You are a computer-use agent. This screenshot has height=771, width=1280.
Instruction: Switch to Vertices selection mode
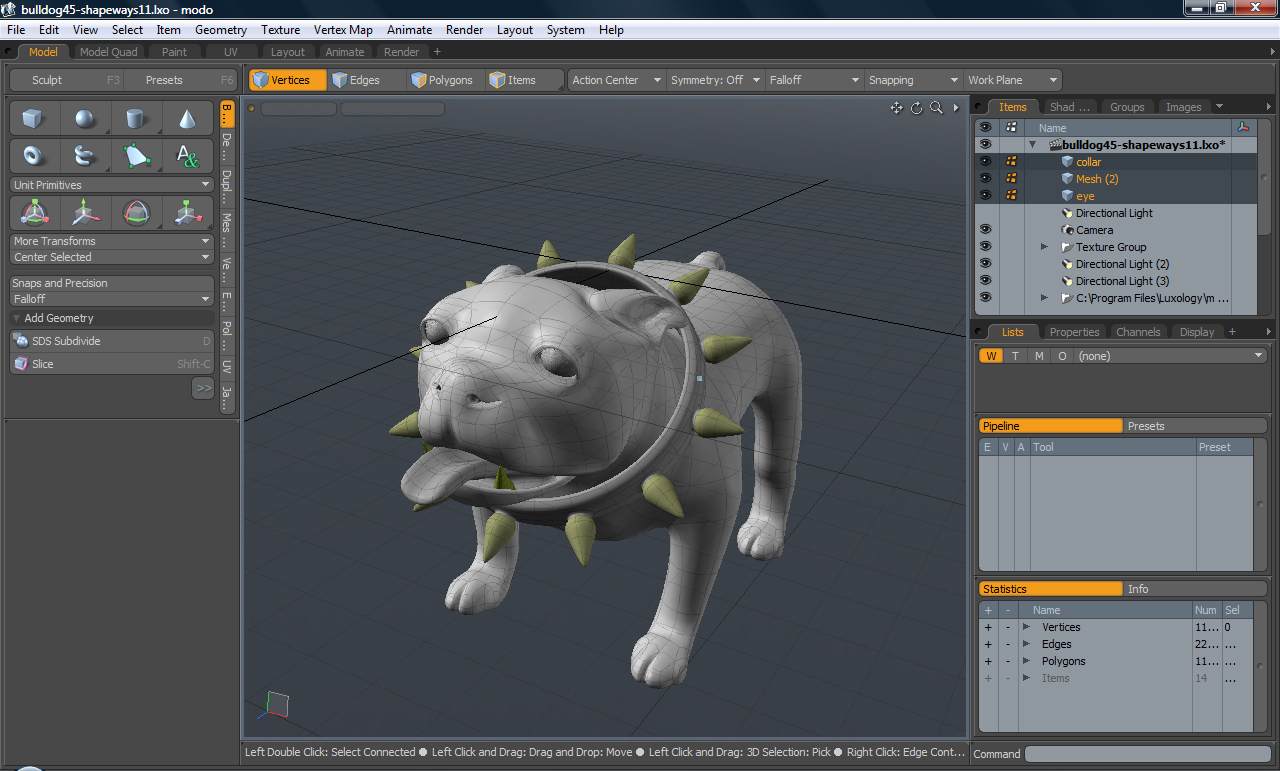coord(288,80)
